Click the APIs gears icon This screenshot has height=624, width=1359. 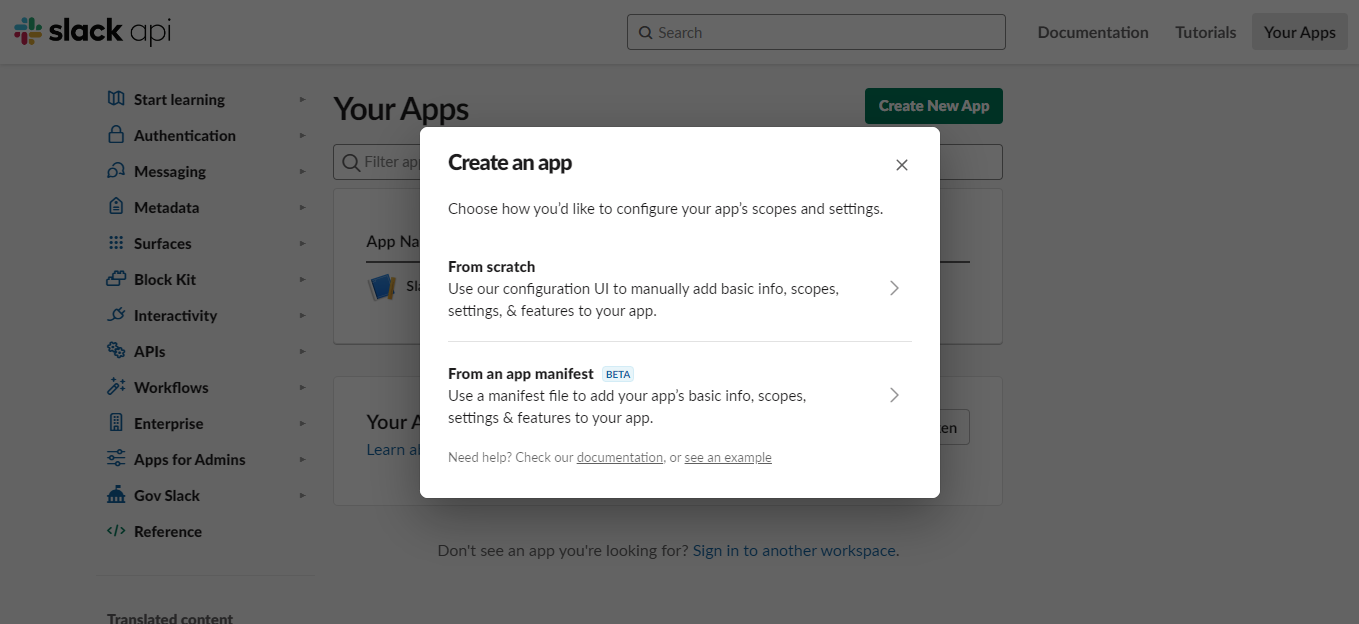pyautogui.click(x=116, y=351)
